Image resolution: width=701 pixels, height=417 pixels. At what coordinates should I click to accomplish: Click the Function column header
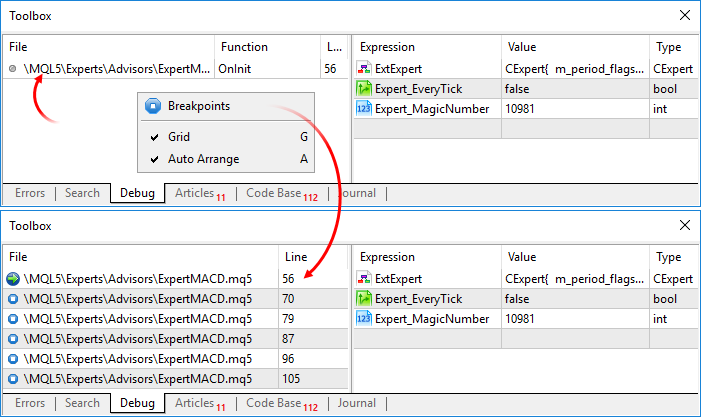coord(244,47)
